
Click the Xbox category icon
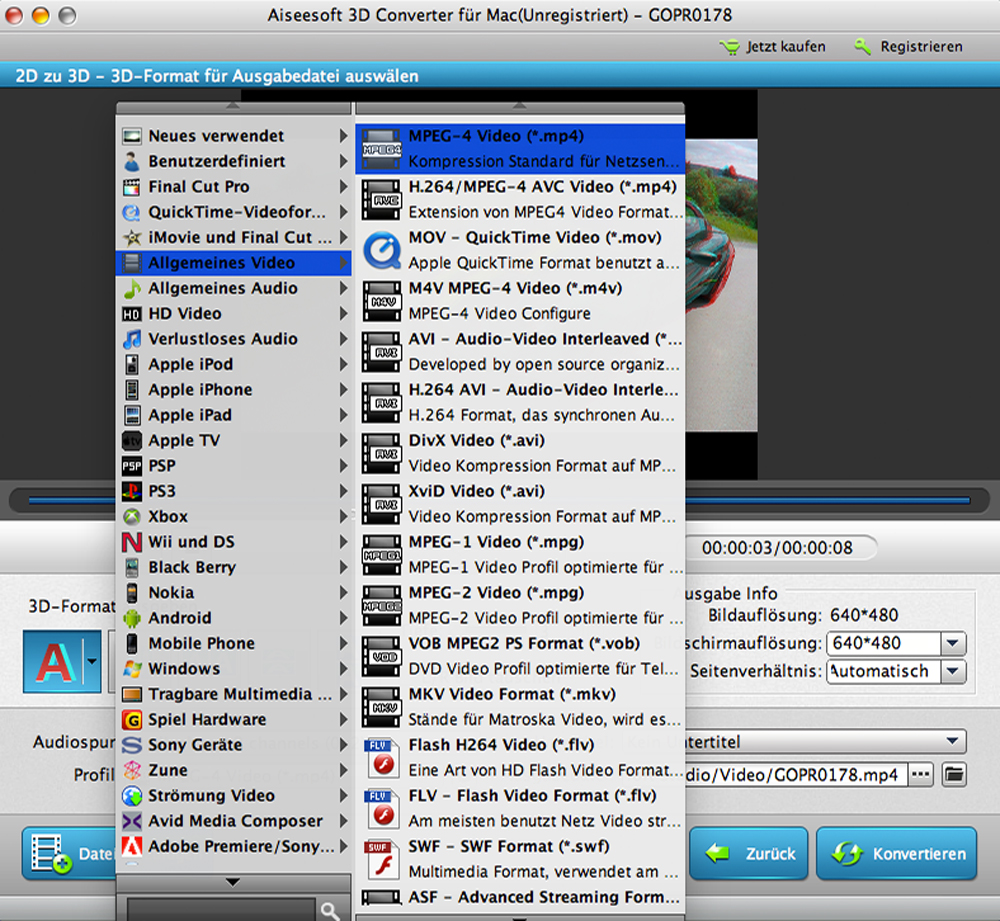click(x=131, y=517)
